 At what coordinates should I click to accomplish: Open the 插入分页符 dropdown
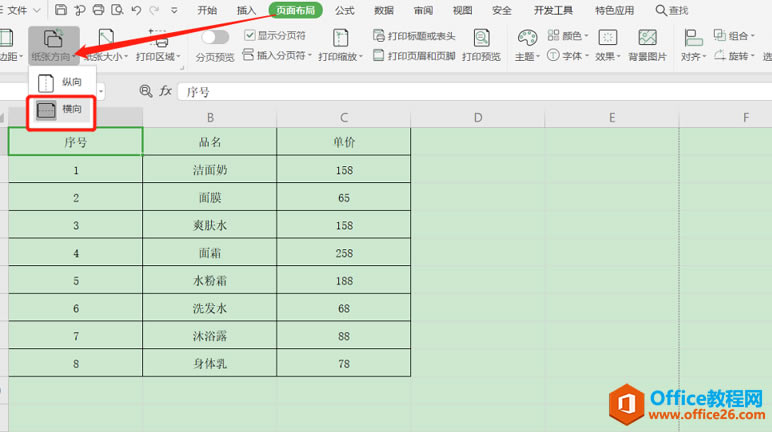[x=277, y=55]
